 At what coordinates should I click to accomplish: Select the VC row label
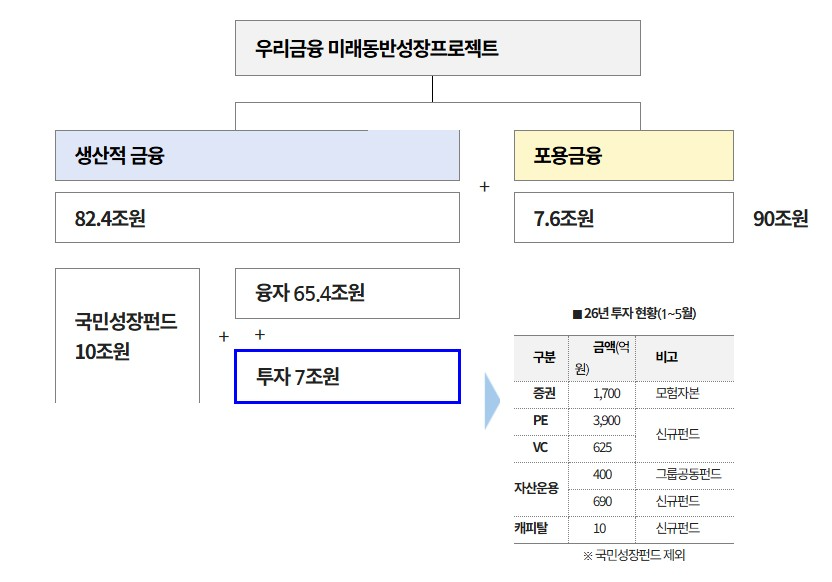pyautogui.click(x=540, y=447)
